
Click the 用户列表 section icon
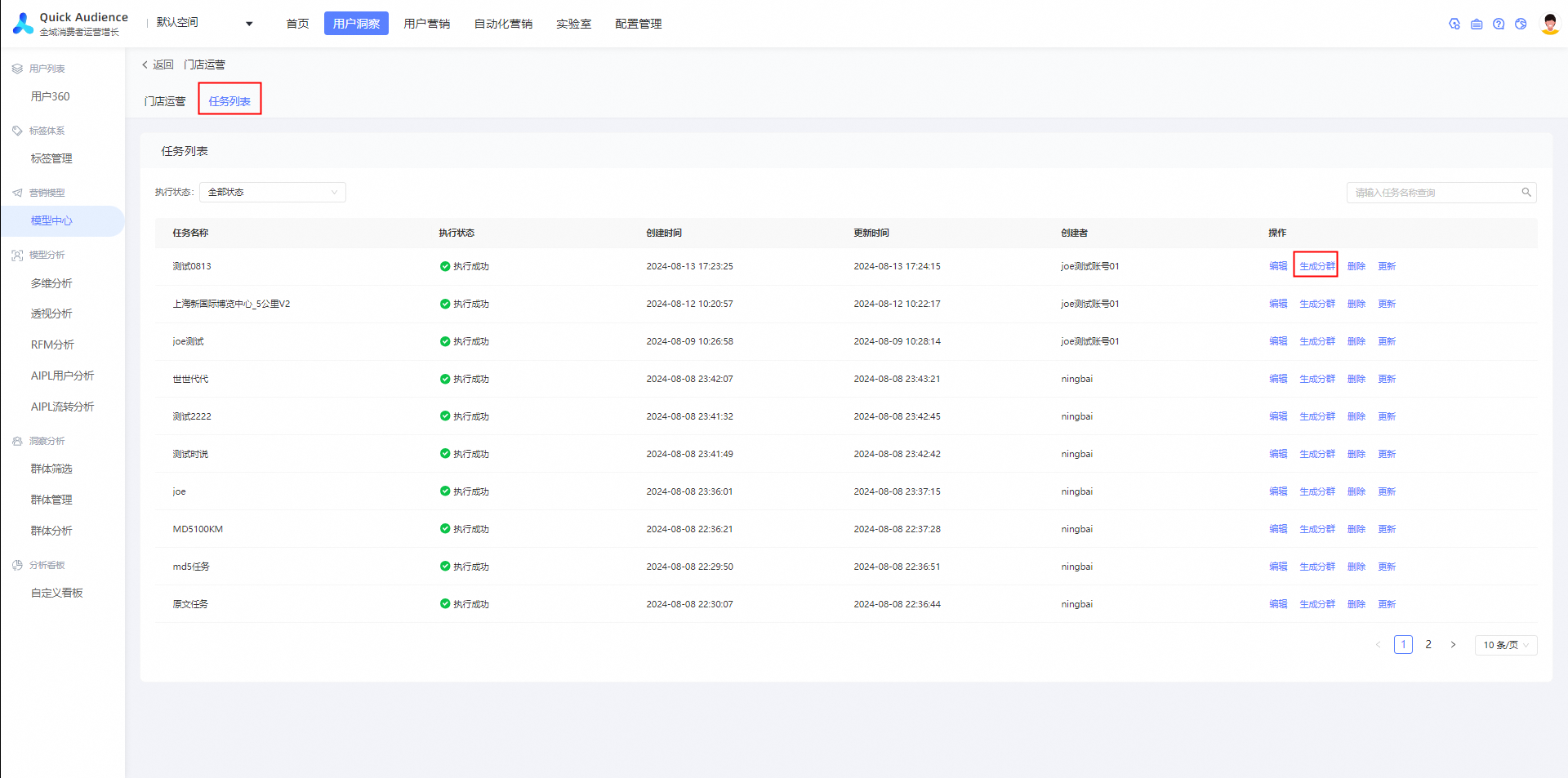(x=17, y=69)
